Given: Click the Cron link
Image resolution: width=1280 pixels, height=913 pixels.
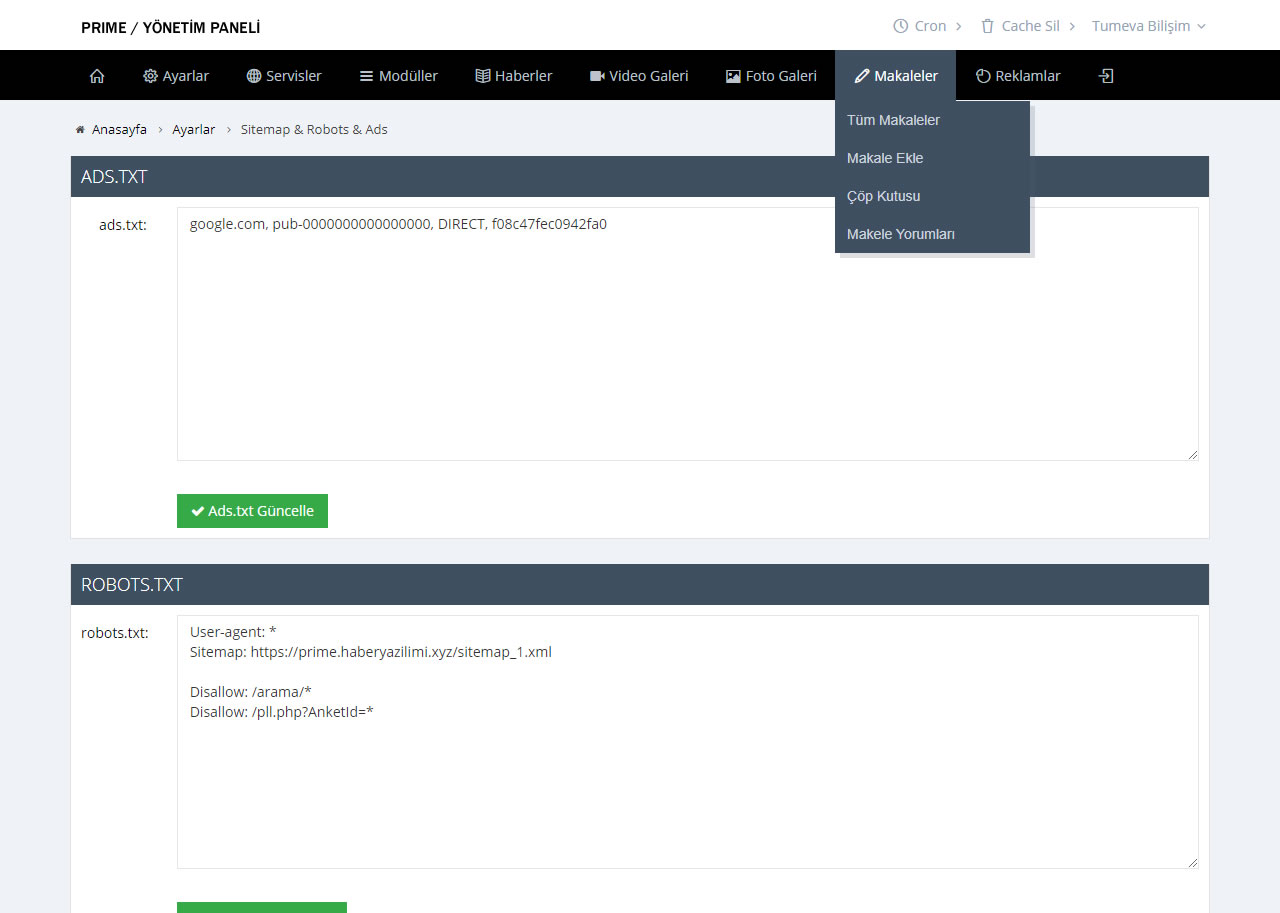Looking at the screenshot, I should click(x=930, y=26).
